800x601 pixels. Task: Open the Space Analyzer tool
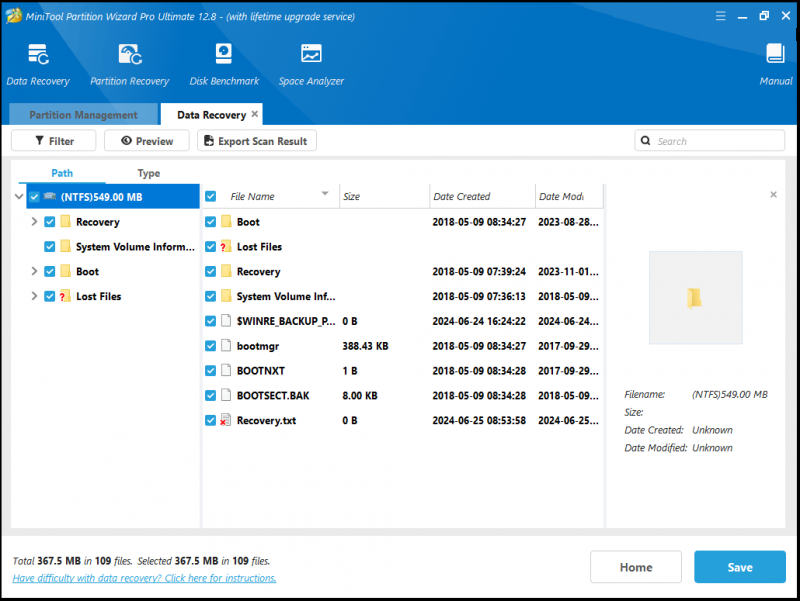(x=311, y=54)
